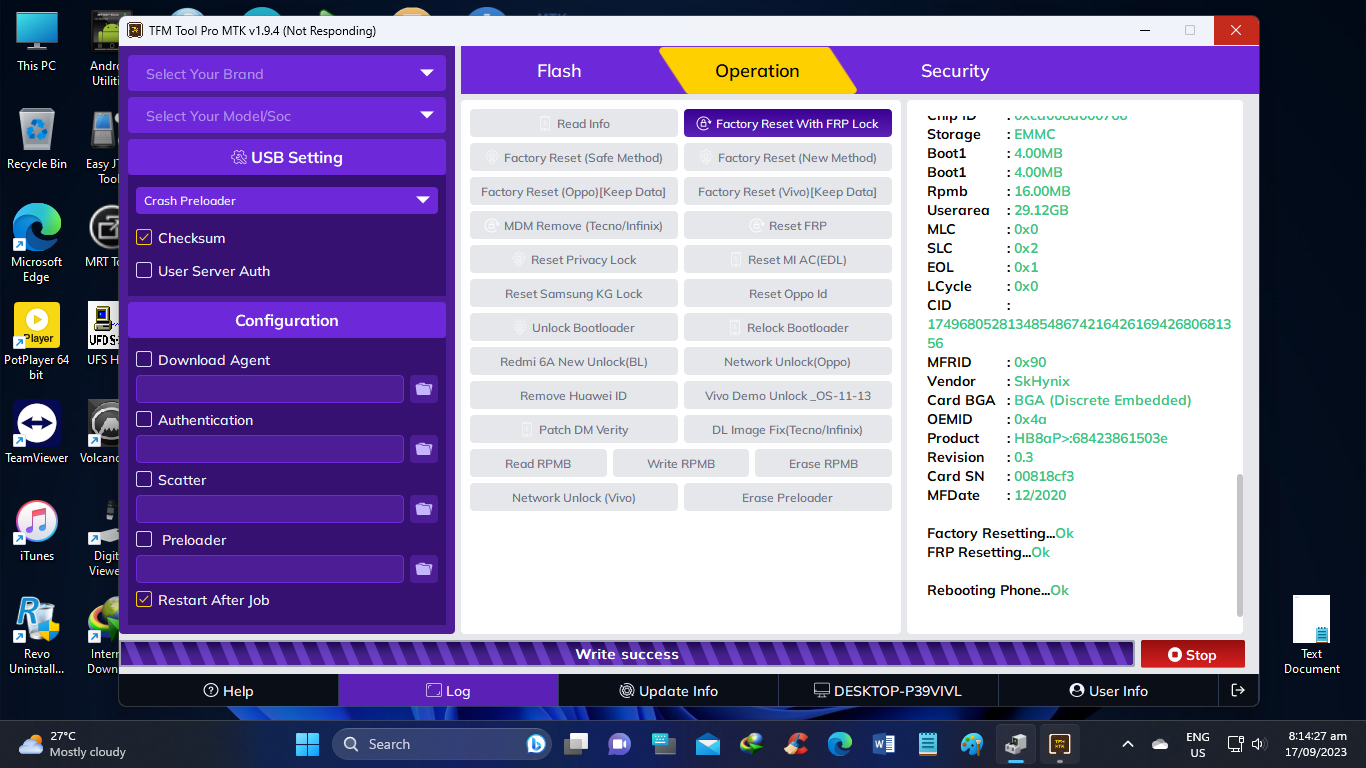Show hidden system tray icons

click(1128, 744)
